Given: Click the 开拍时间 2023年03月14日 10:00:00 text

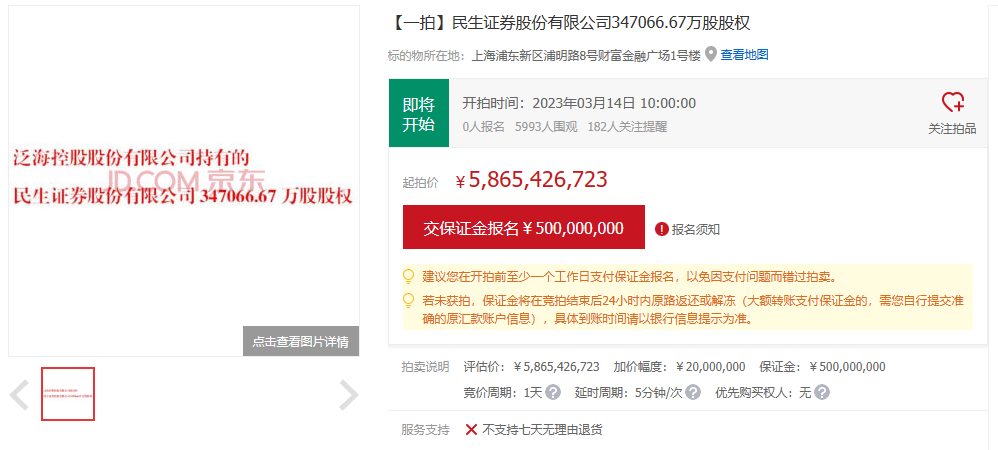Looking at the screenshot, I should (x=579, y=103).
